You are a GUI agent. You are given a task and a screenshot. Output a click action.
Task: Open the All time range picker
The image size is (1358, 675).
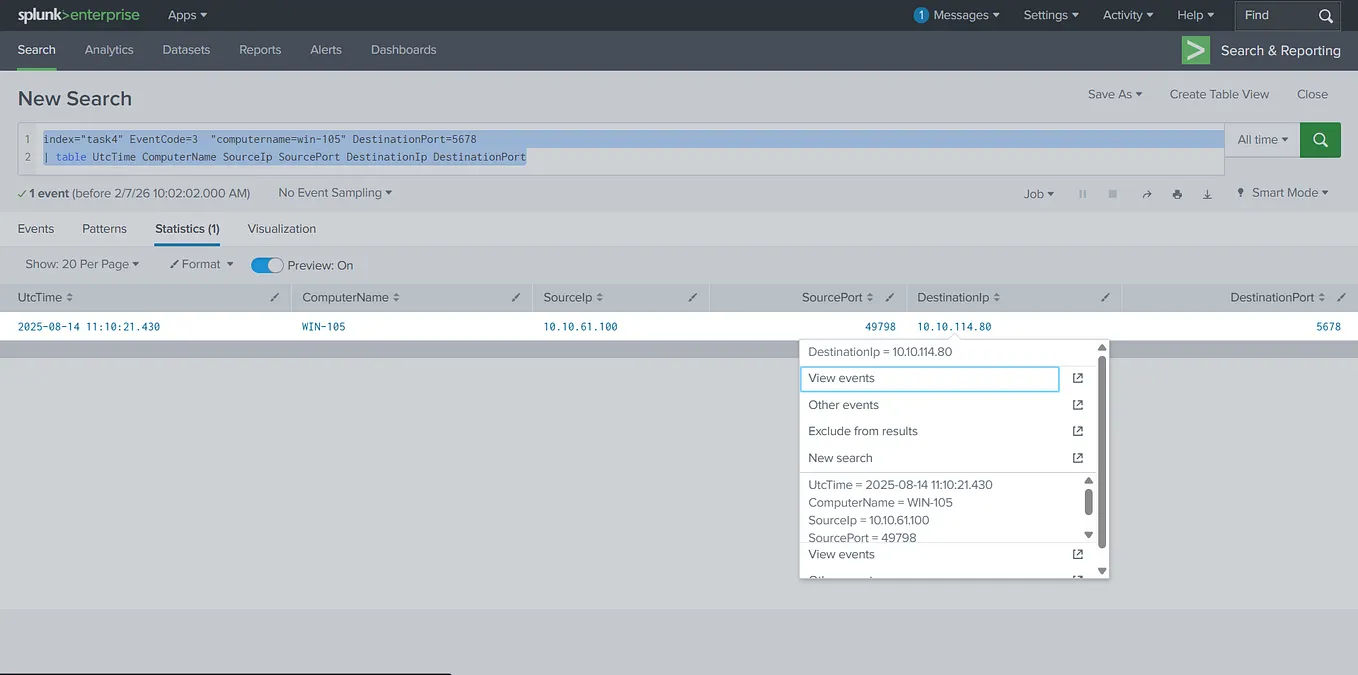pyautogui.click(x=1263, y=140)
